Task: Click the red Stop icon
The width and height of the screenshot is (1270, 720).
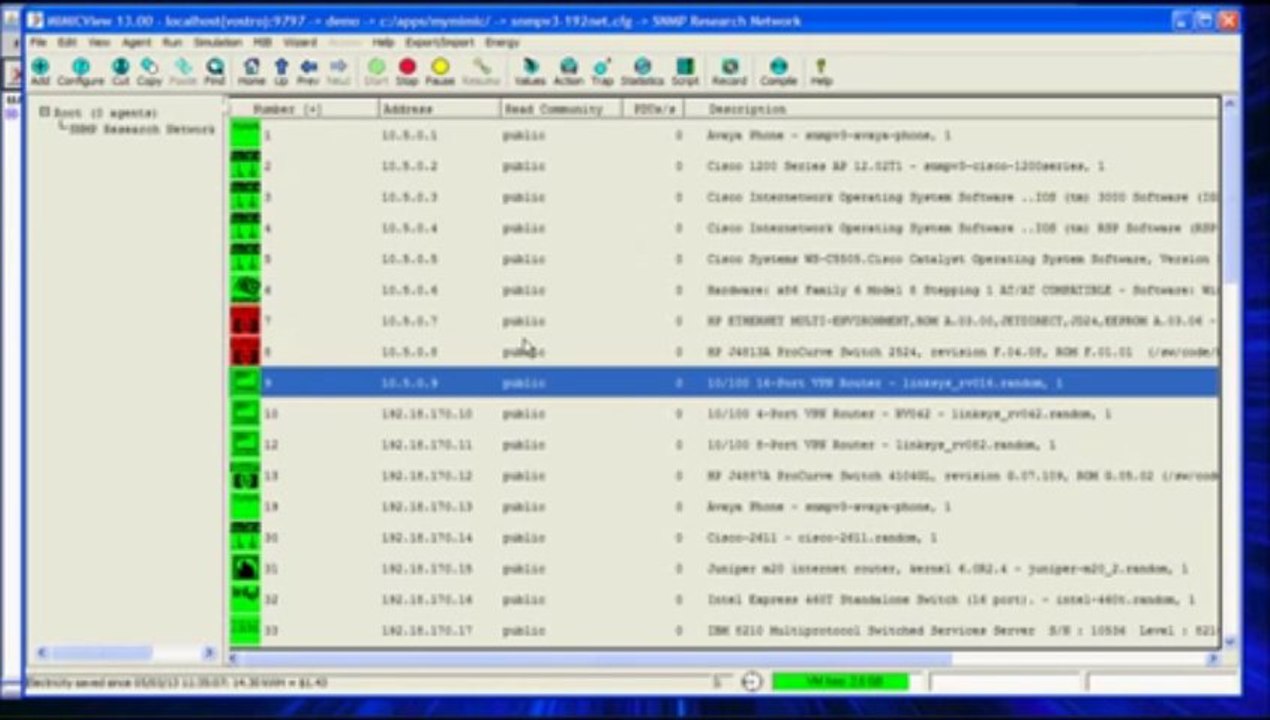Action: pos(407,71)
